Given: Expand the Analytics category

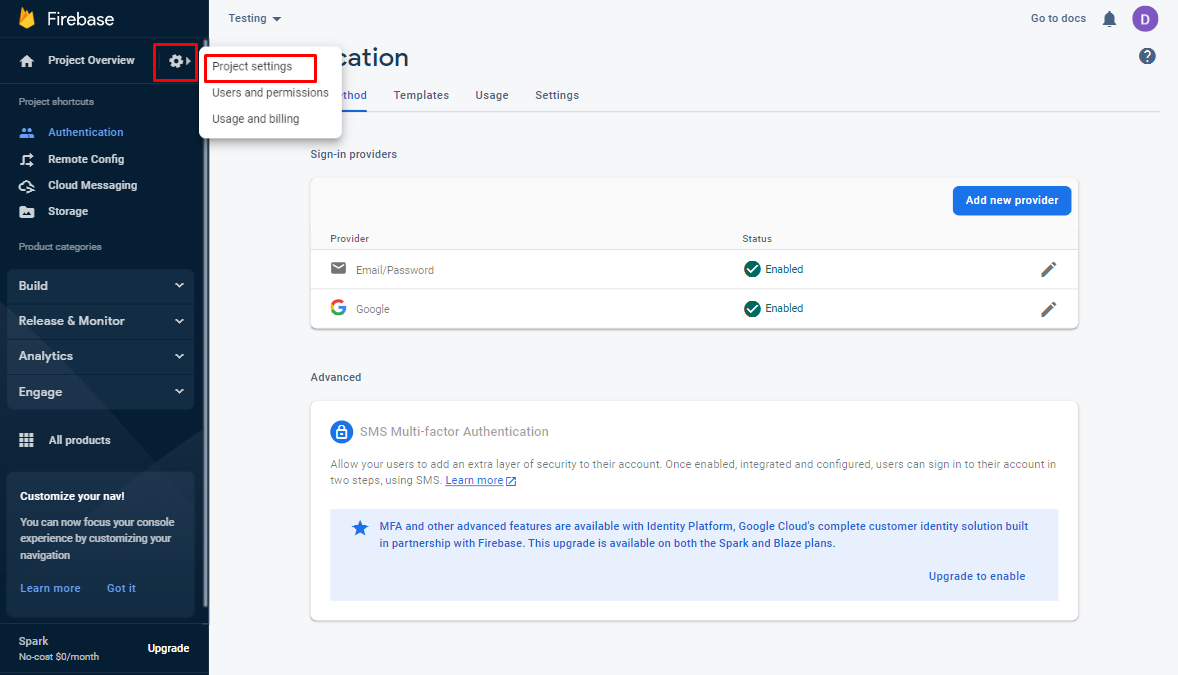Looking at the screenshot, I should 101,356.
